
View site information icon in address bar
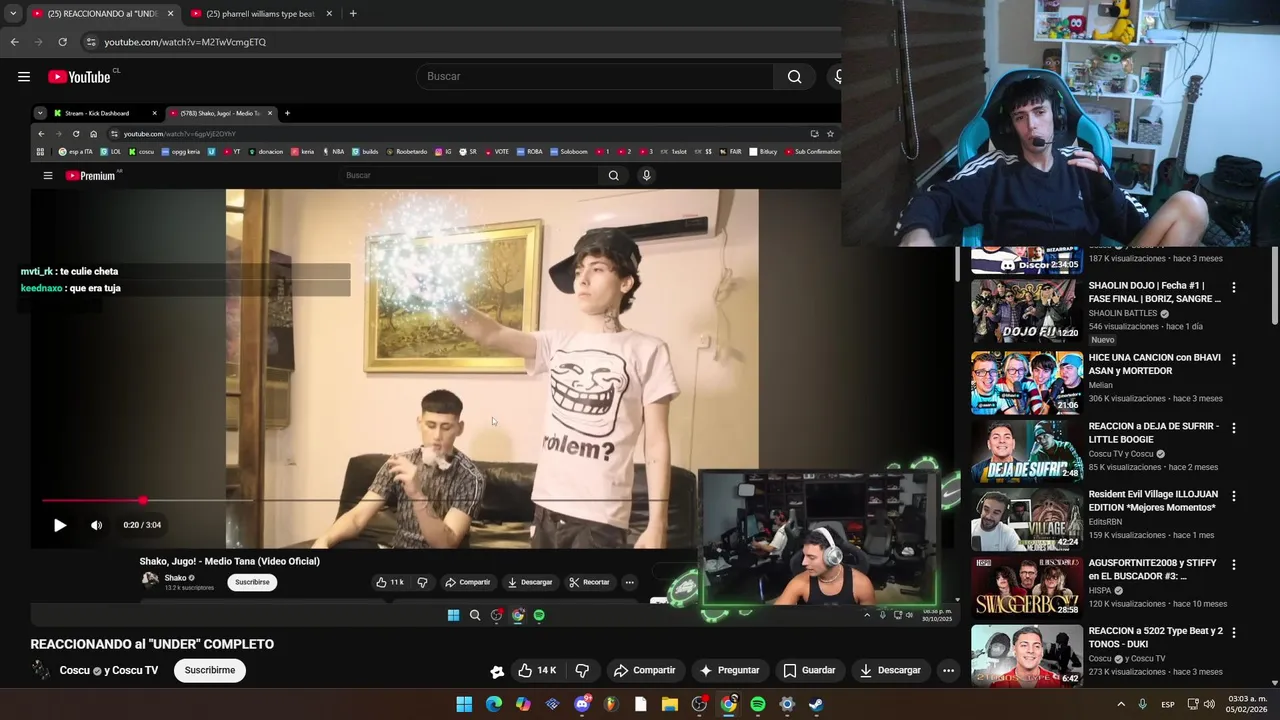coord(91,42)
